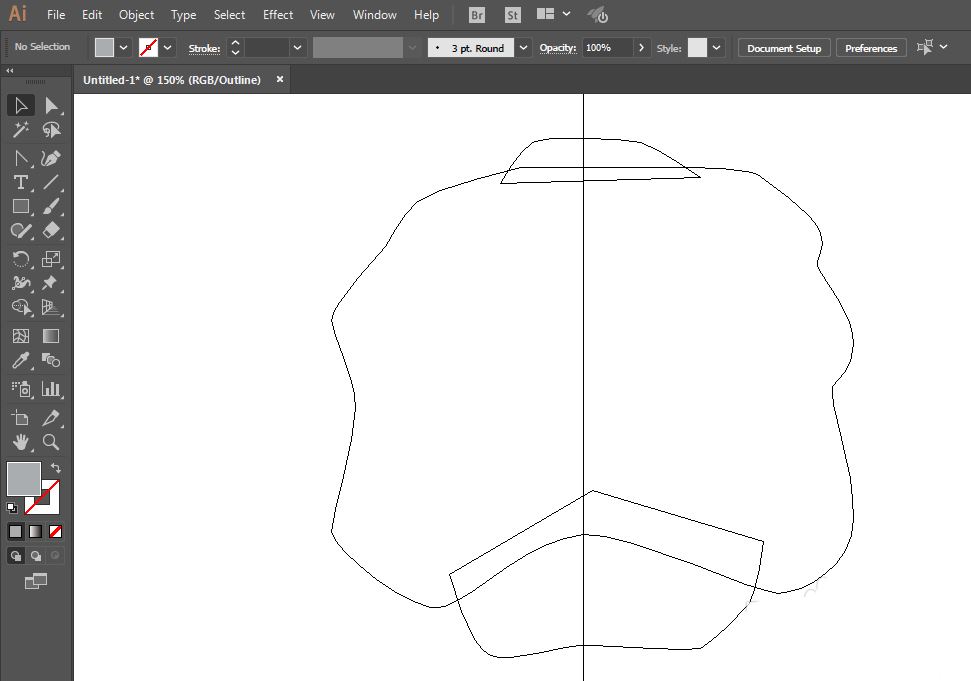This screenshot has width=971, height=681.
Task: Select the Shaper tool
Action: pos(20,230)
